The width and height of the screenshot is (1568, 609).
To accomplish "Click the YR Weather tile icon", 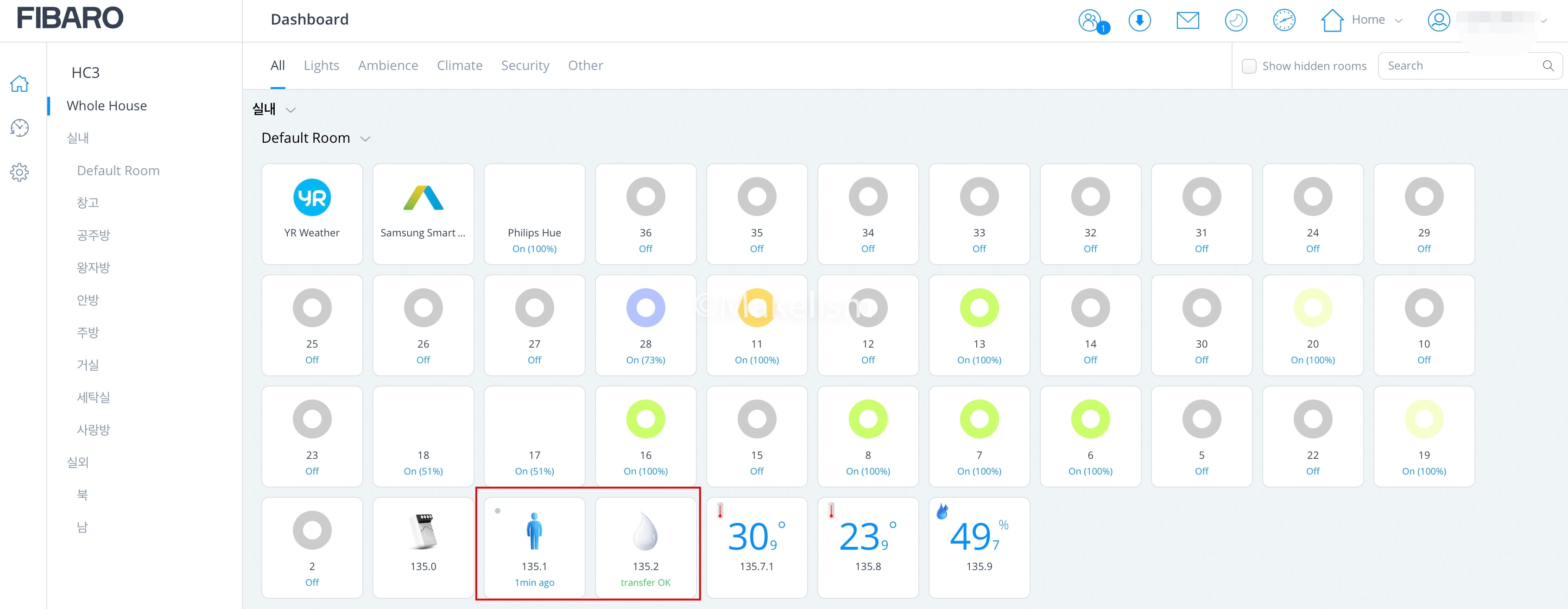I will pos(312,197).
